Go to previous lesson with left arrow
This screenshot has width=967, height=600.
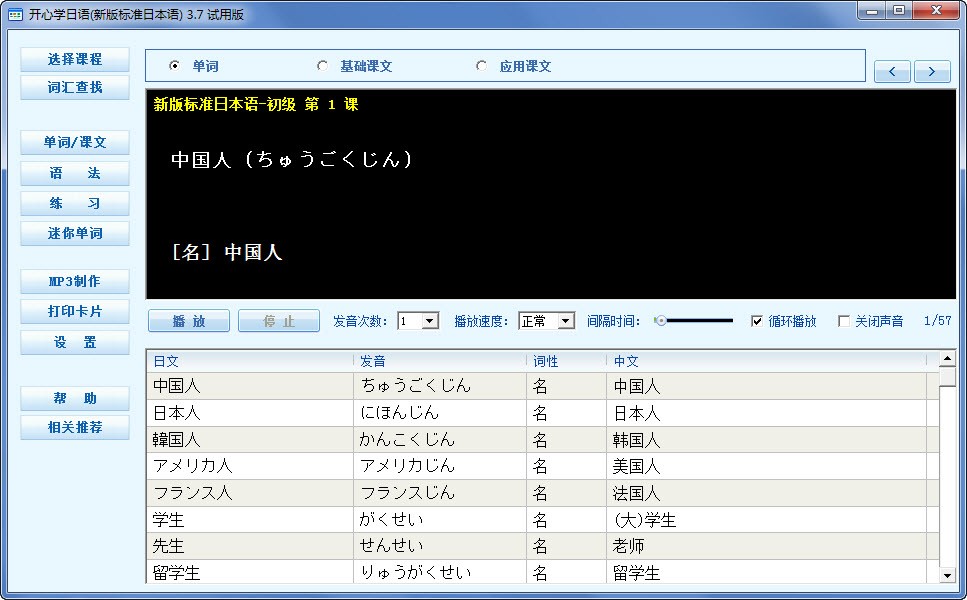tap(892, 72)
